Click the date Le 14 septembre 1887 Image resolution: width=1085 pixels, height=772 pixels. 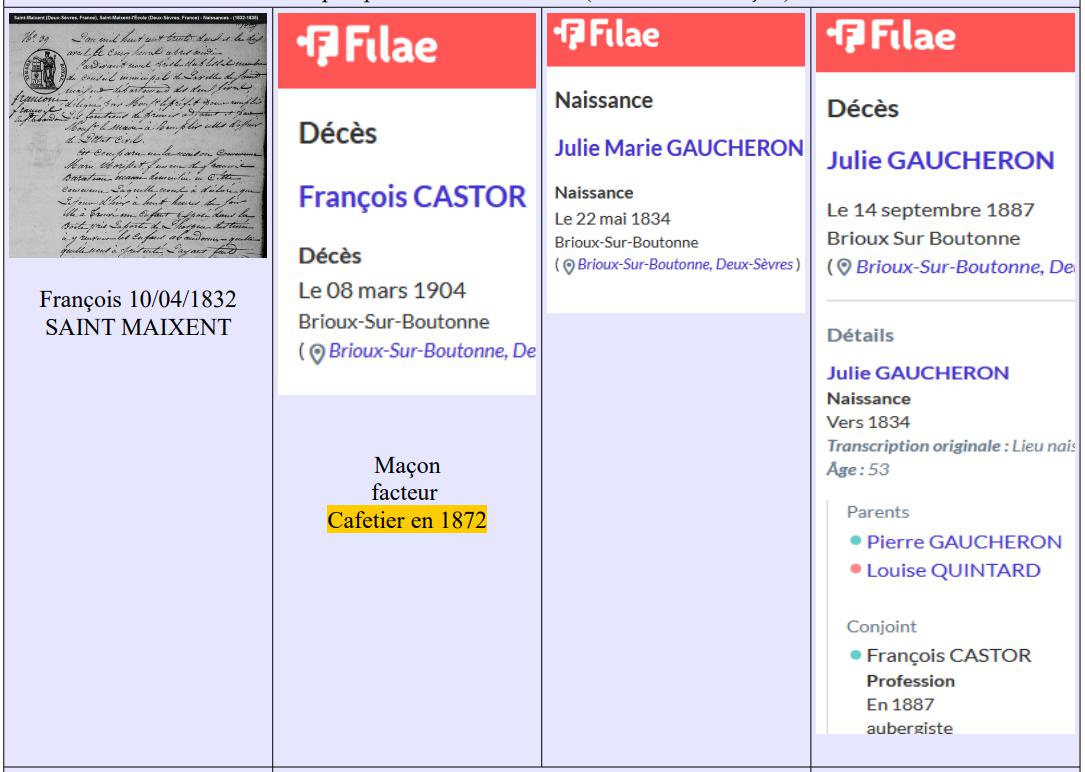pyautogui.click(x=931, y=210)
